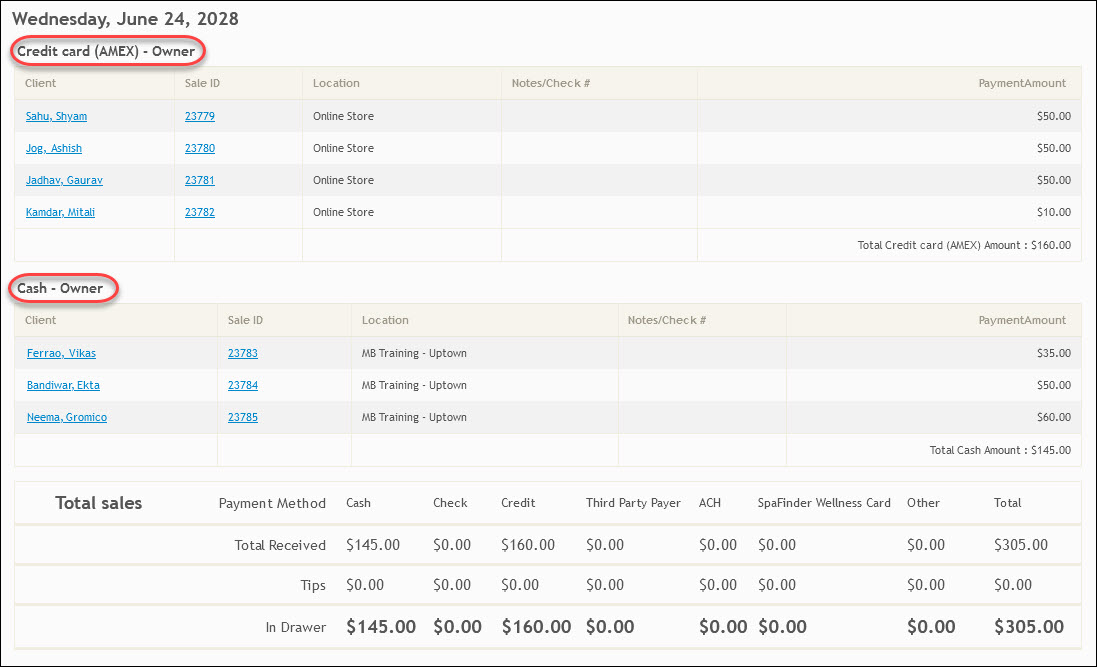
Task: Open client link Ferrao, Vikas
Action: tap(61, 353)
